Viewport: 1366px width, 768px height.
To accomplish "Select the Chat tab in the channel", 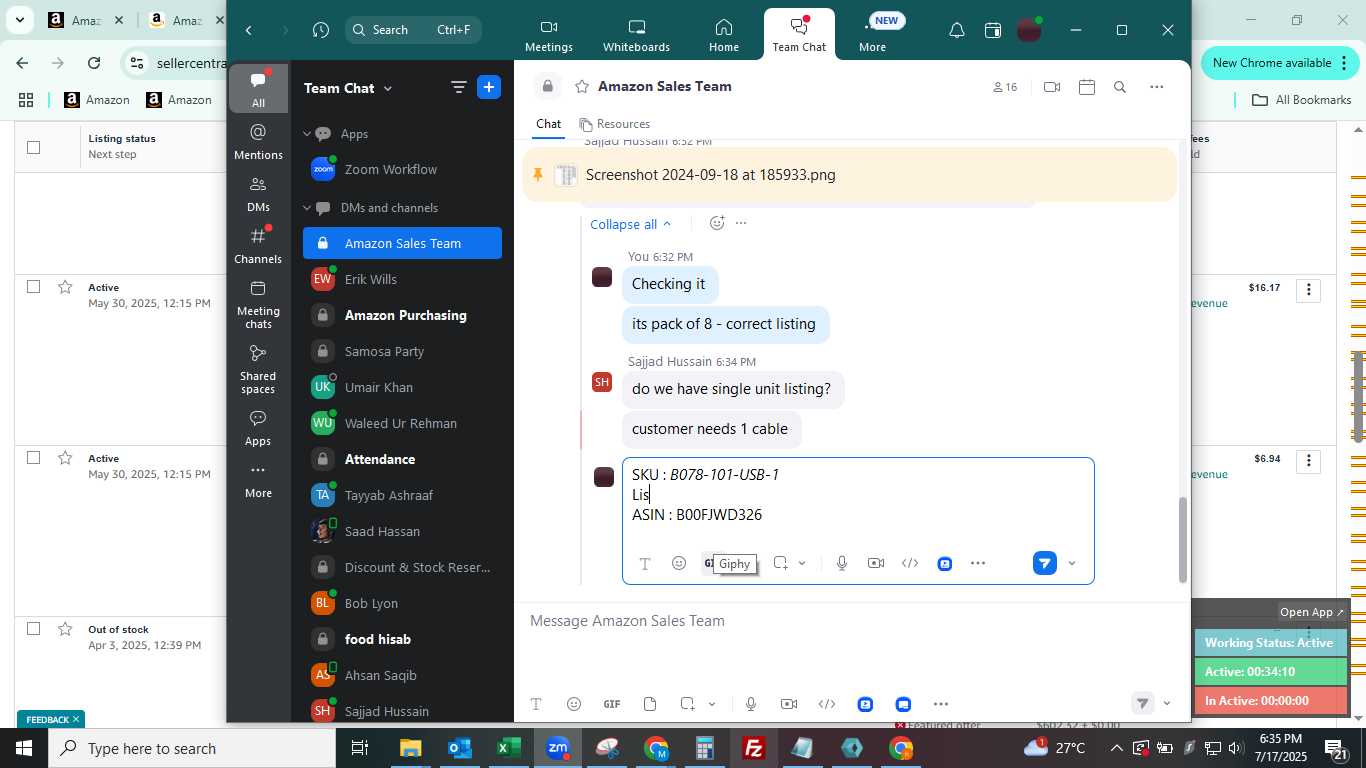I will [548, 124].
